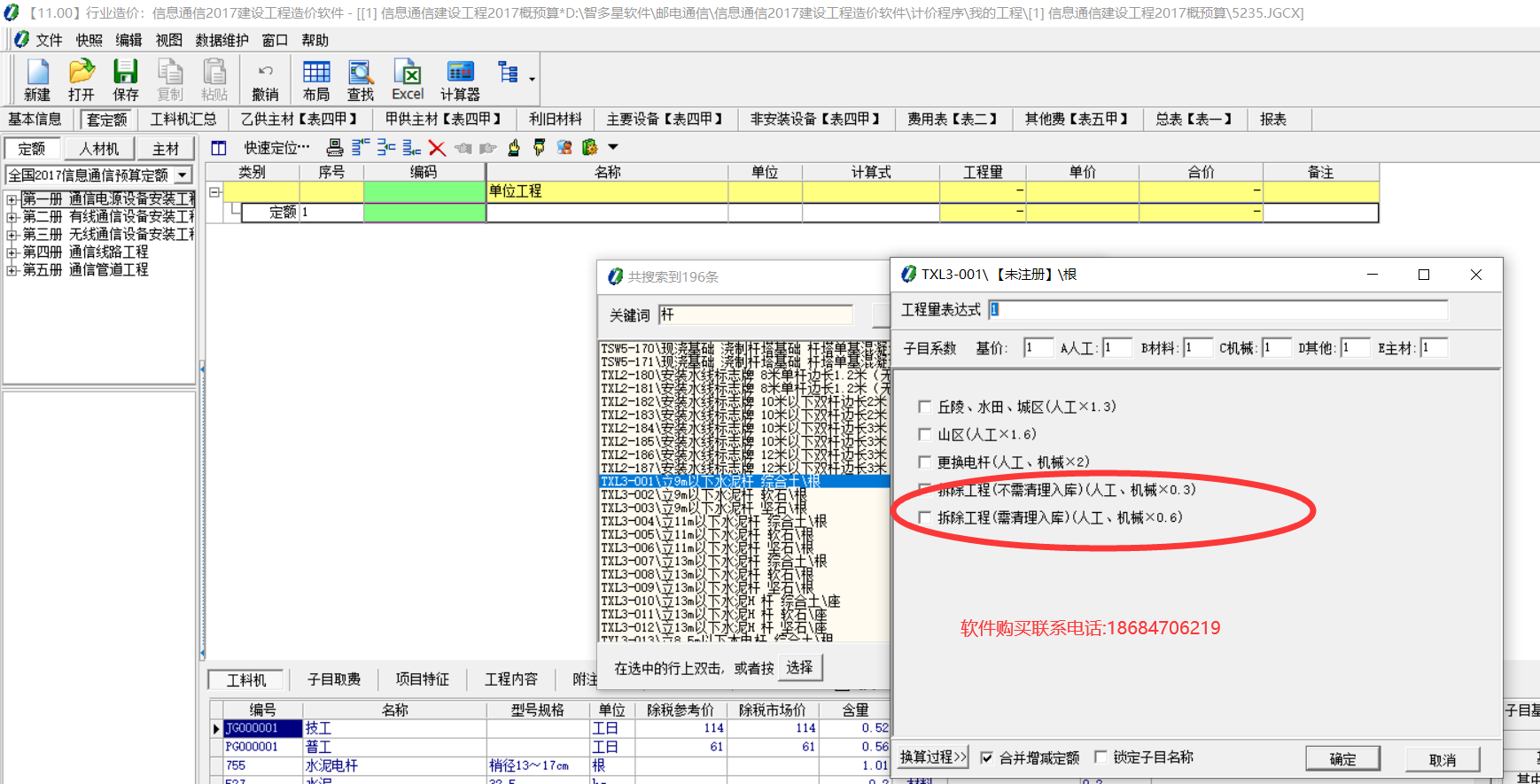1540x784 pixels.
Task: Open the 计算器 calculator tool
Action: click(x=460, y=80)
